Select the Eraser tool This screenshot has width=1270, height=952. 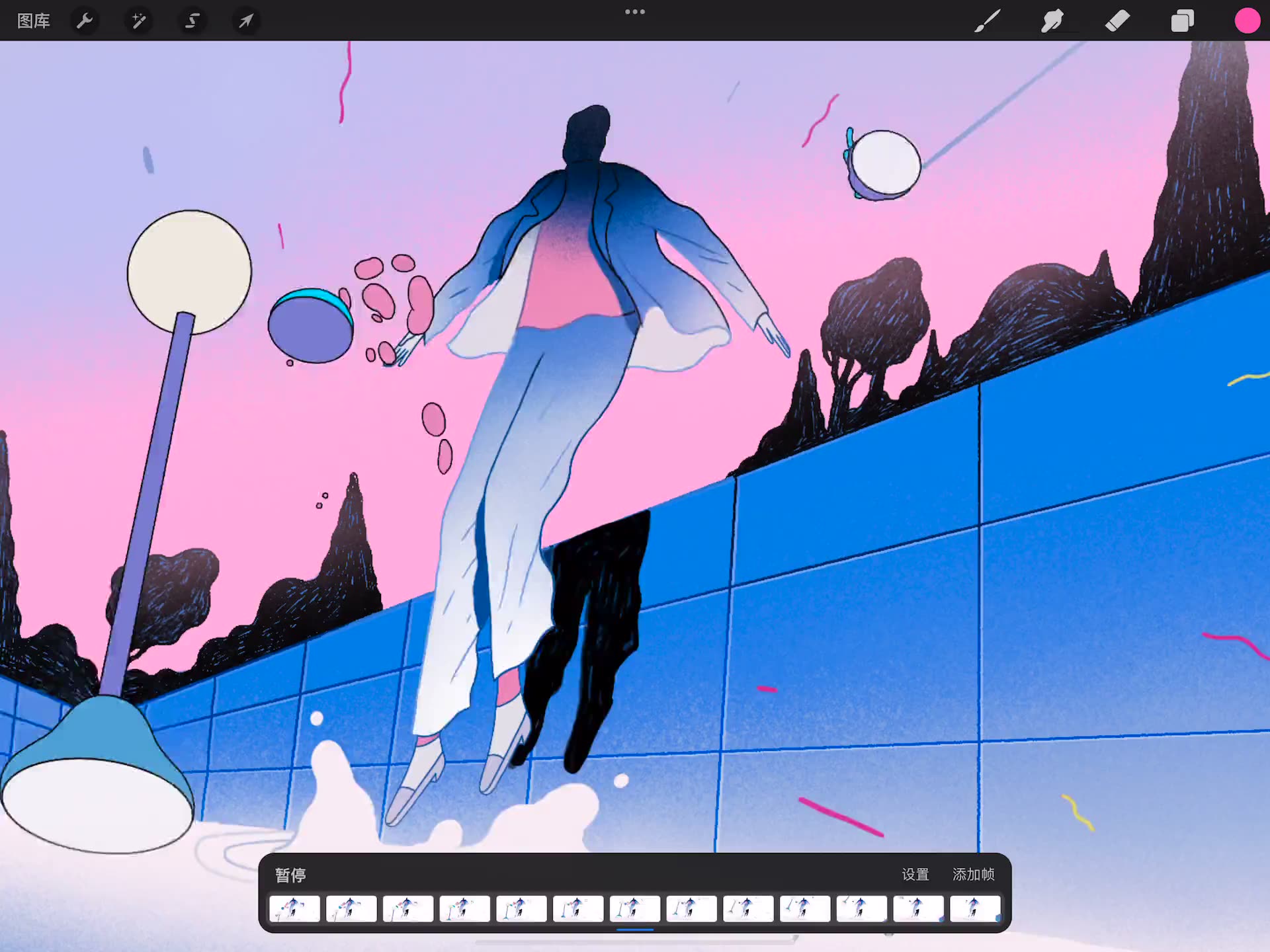pos(1117,21)
